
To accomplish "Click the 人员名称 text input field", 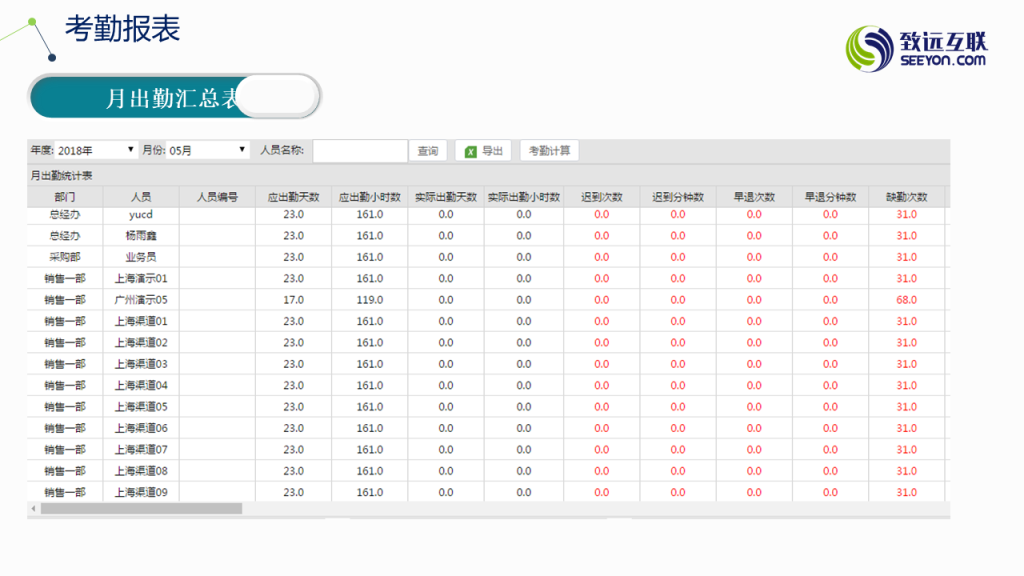I will 359,151.
